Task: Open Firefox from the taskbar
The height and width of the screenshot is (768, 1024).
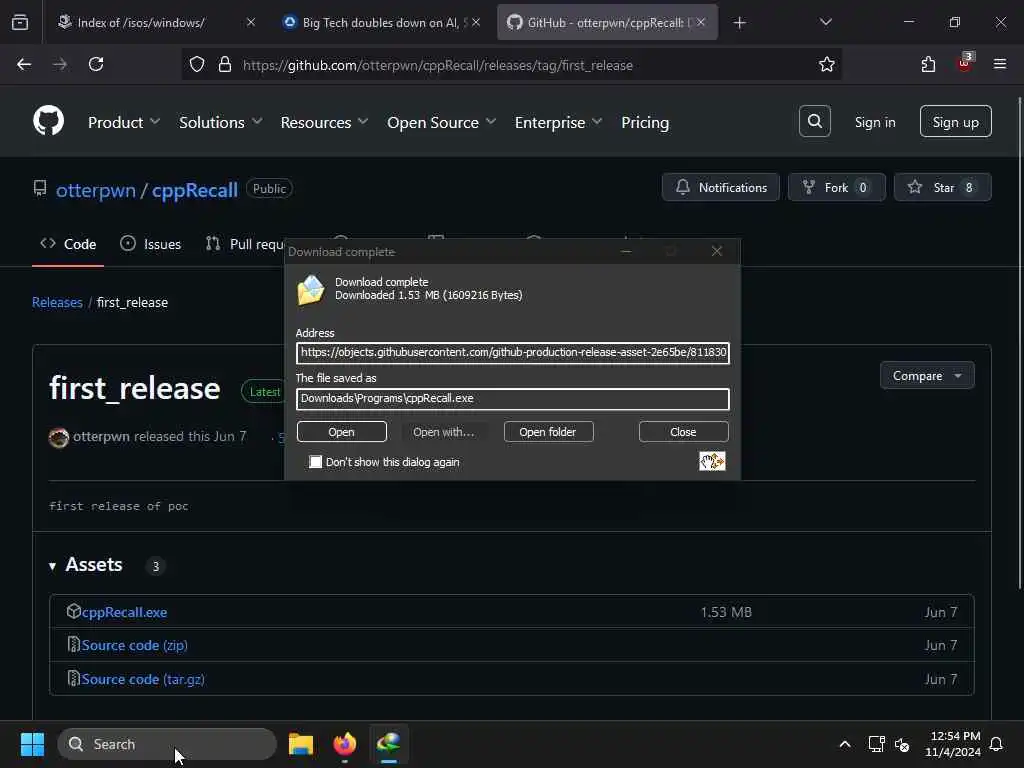Action: 344,744
